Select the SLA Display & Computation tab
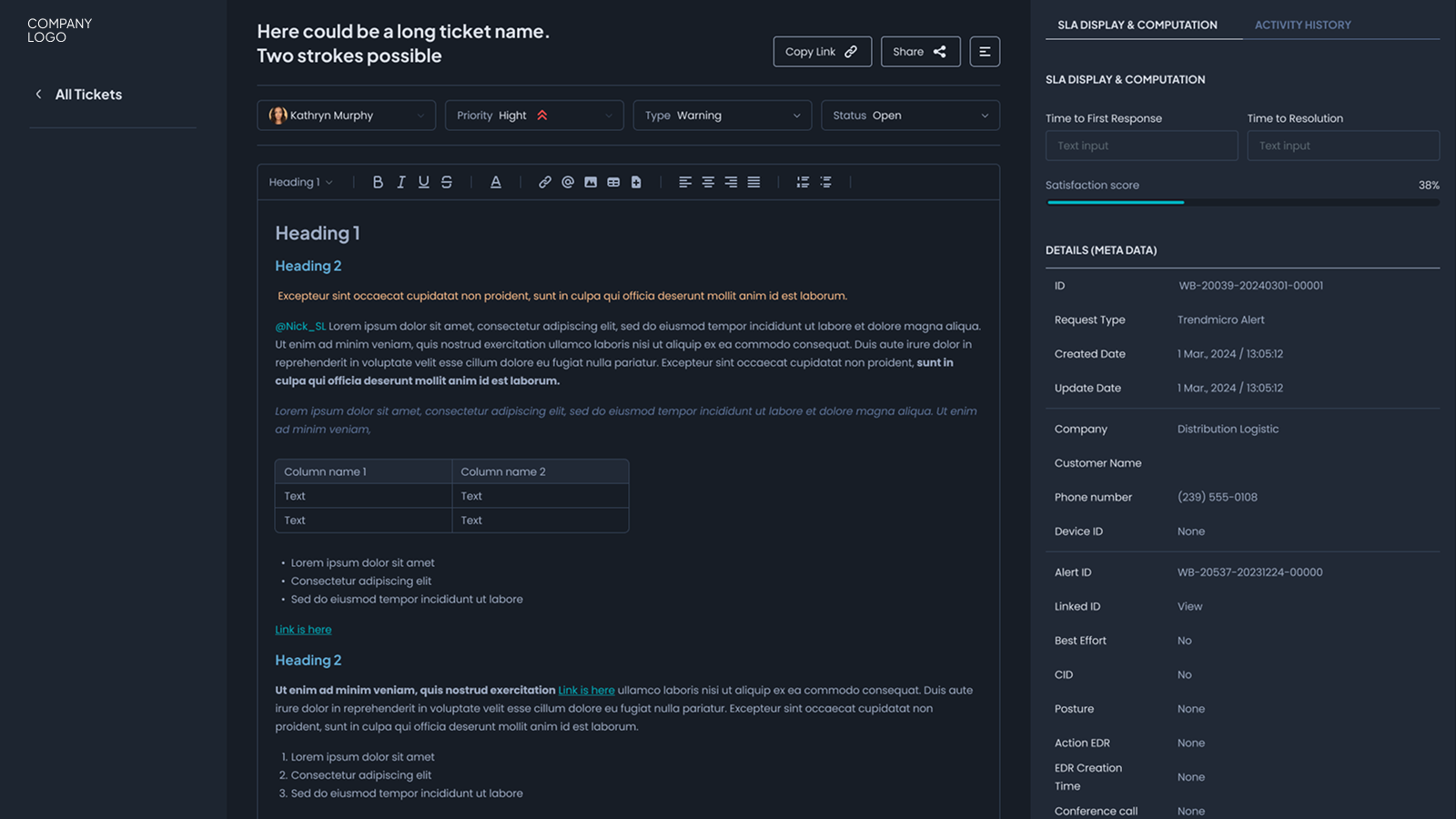Image resolution: width=1456 pixels, height=819 pixels. 1137,25
